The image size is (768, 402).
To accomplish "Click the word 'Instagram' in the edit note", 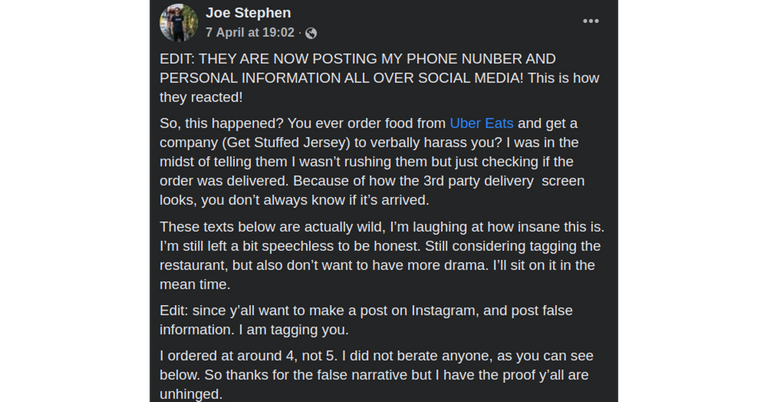I will click(444, 310).
